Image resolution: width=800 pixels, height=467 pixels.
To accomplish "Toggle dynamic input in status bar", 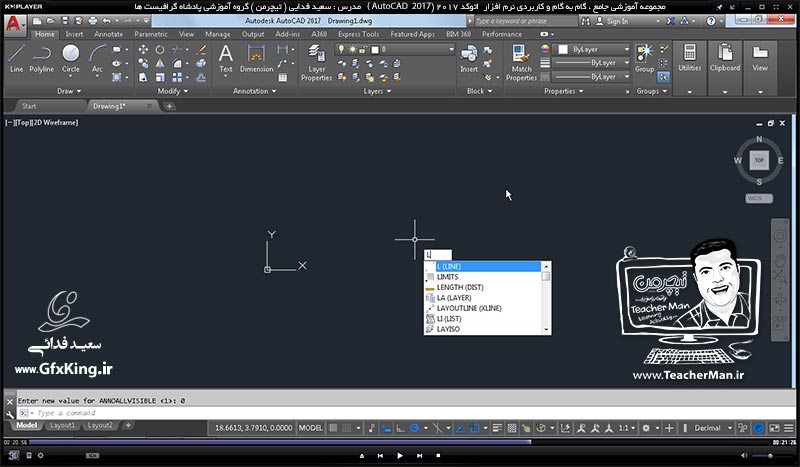I will tap(387, 428).
